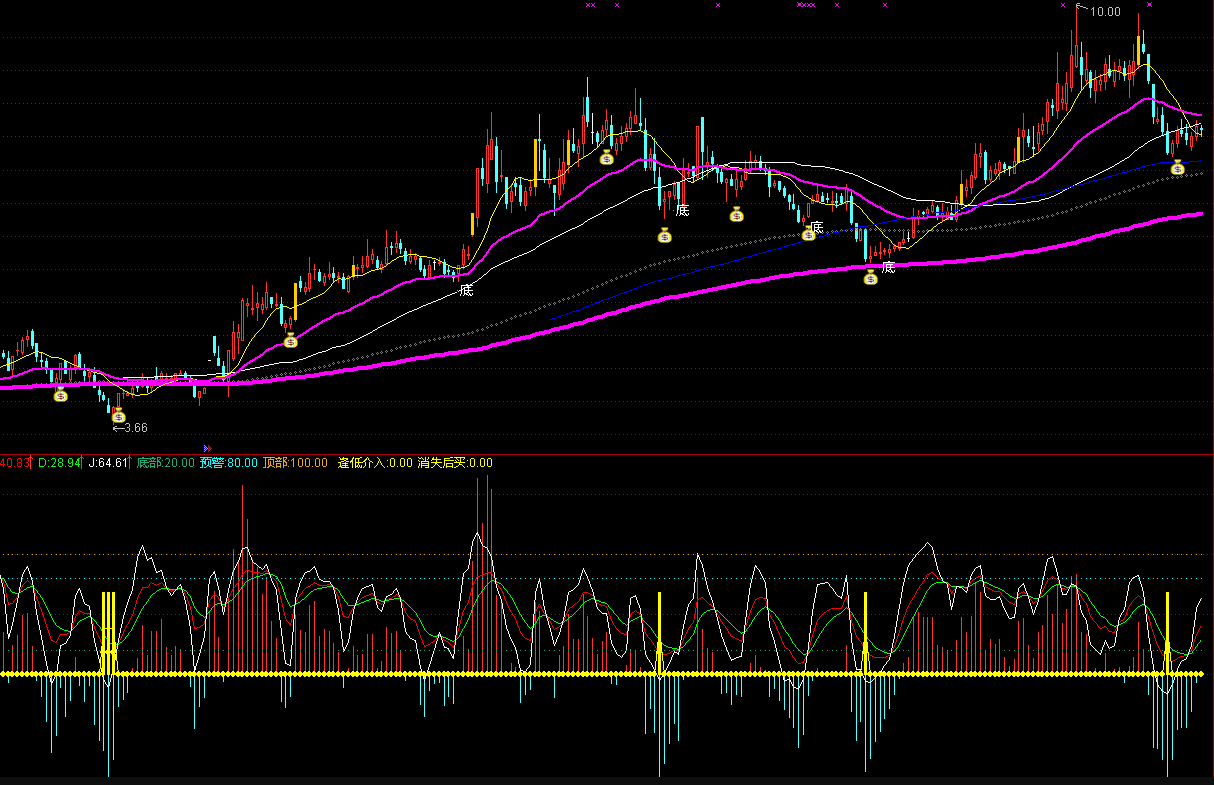Click the 顶部:100.00 top level label

coord(295,463)
